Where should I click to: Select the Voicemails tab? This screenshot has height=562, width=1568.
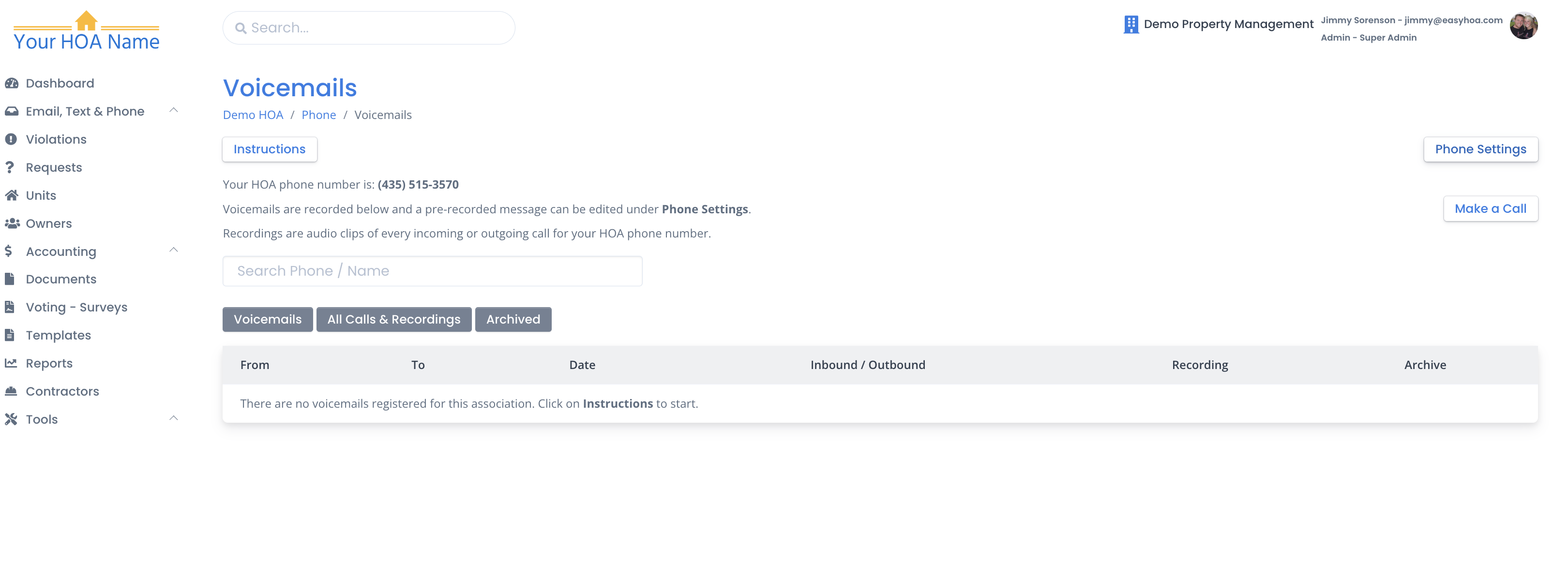(x=268, y=319)
